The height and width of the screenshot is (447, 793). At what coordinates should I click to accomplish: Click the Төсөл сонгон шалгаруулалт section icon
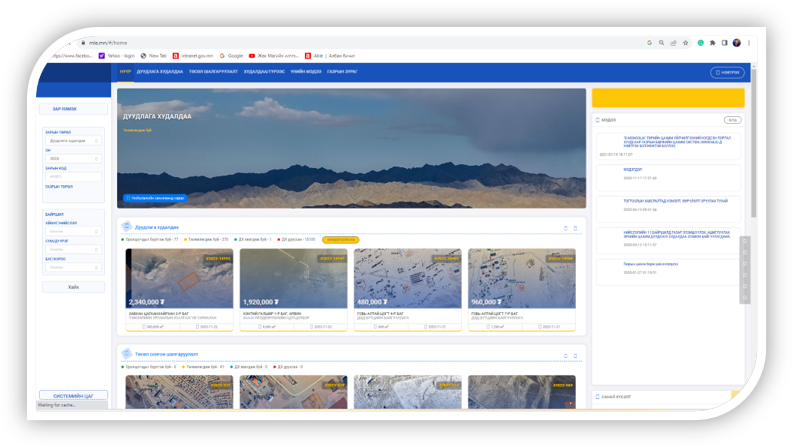point(127,353)
